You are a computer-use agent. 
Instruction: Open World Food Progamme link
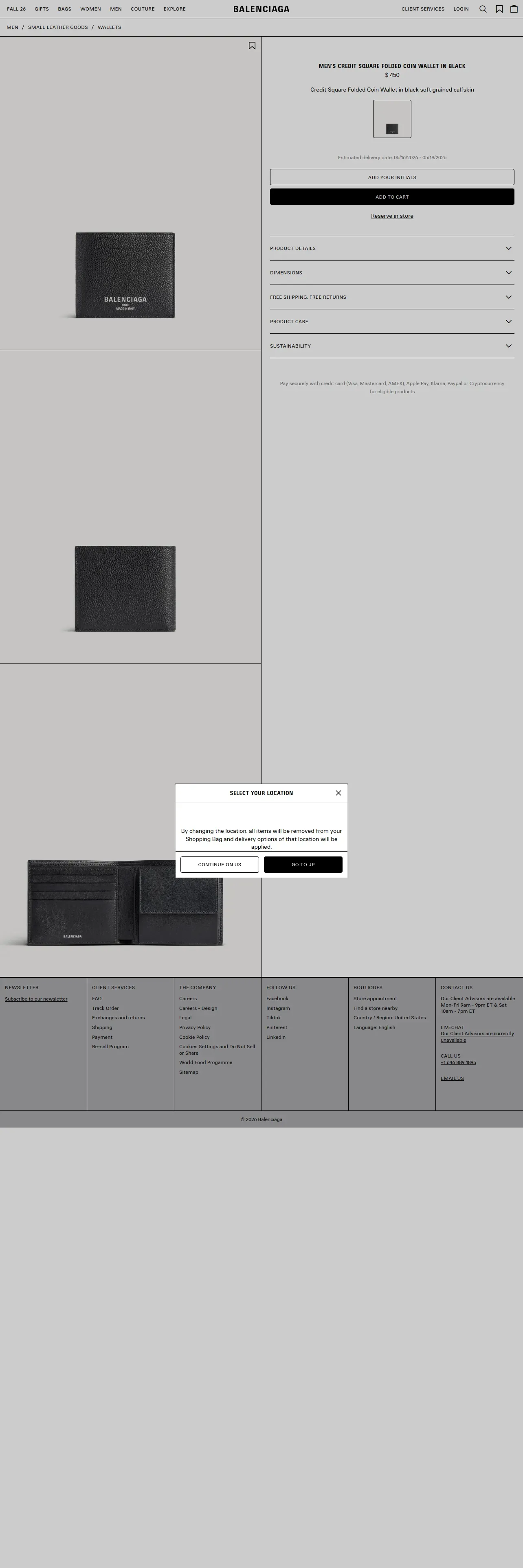click(x=206, y=1062)
